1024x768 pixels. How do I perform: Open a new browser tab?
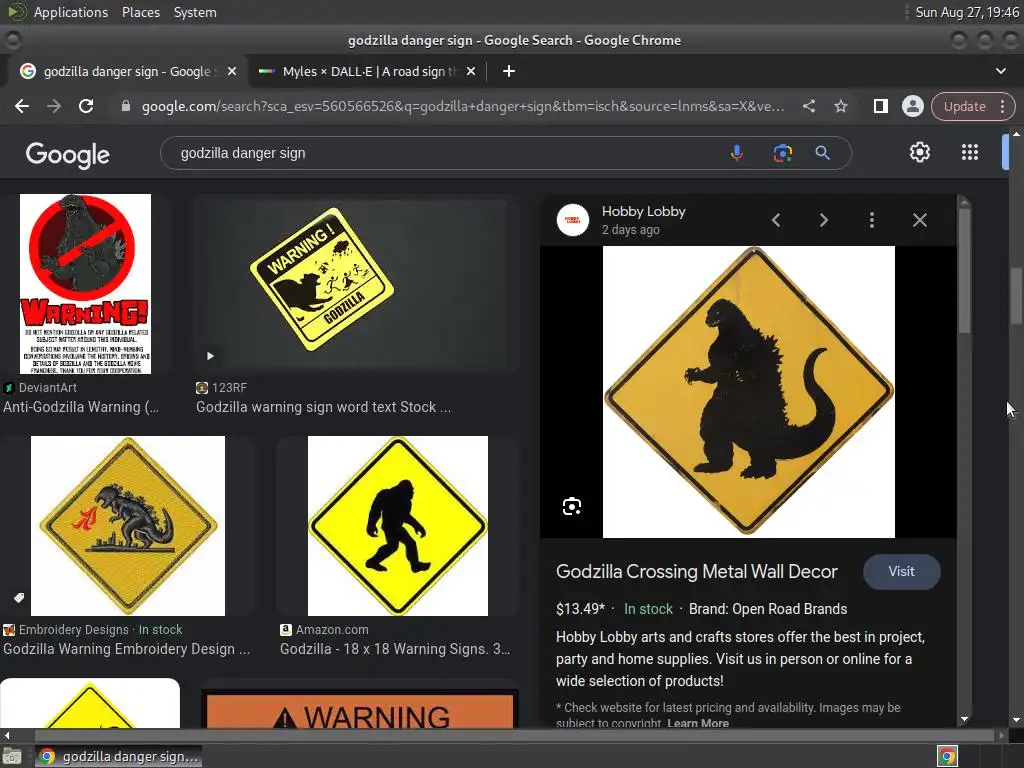[x=509, y=71]
